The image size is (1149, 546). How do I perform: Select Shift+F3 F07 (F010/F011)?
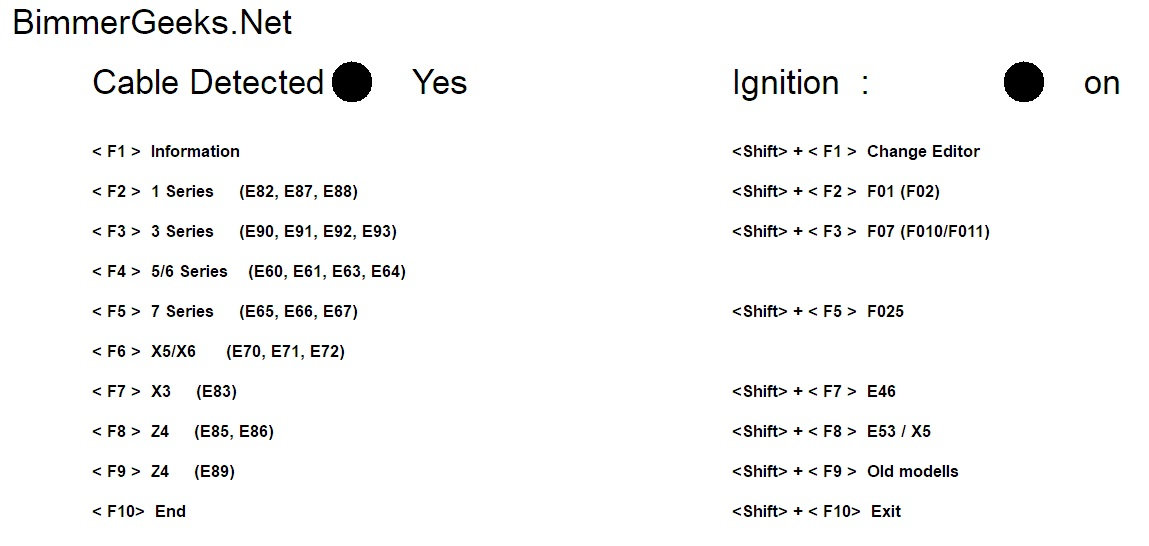(860, 232)
